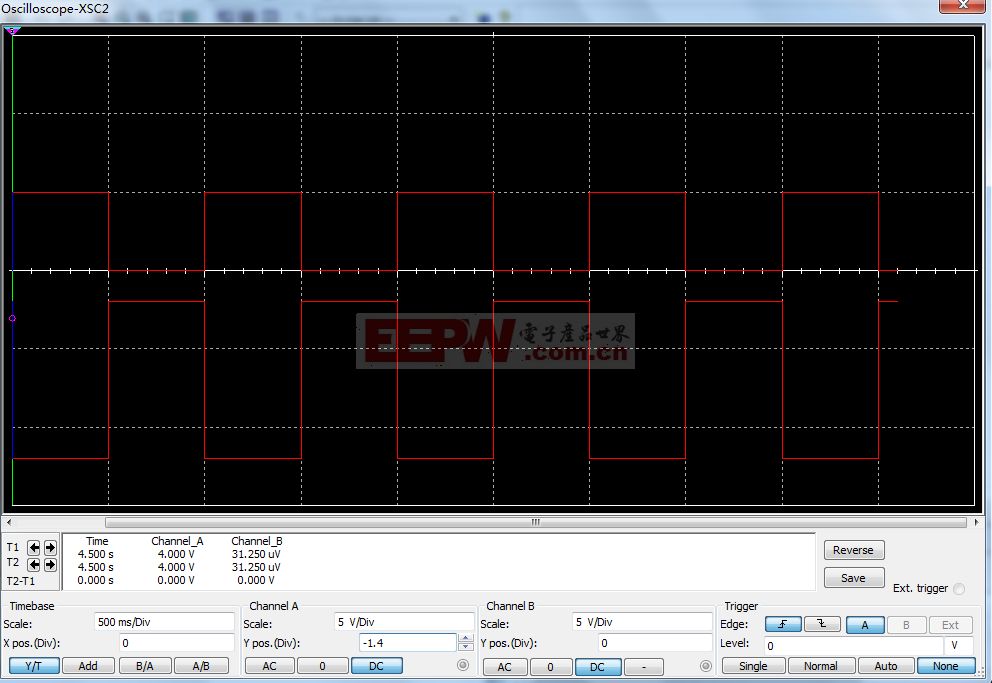Set trigger source to channel A

pos(865,625)
